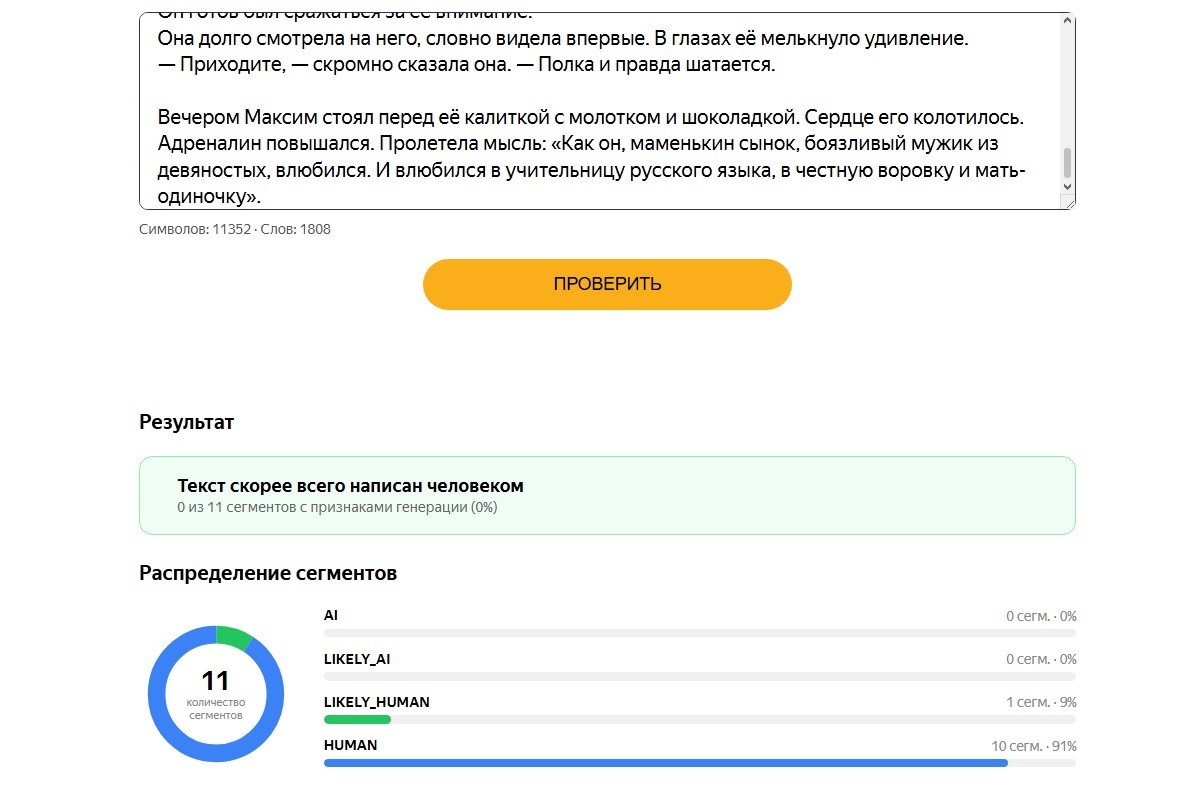The image size is (1194, 793).
Task: Click the character and word count line
Action: coord(235,229)
